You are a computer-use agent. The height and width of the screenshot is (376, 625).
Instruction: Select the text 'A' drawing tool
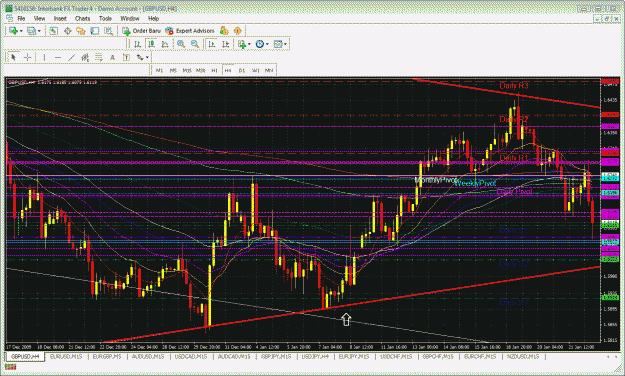[112, 57]
